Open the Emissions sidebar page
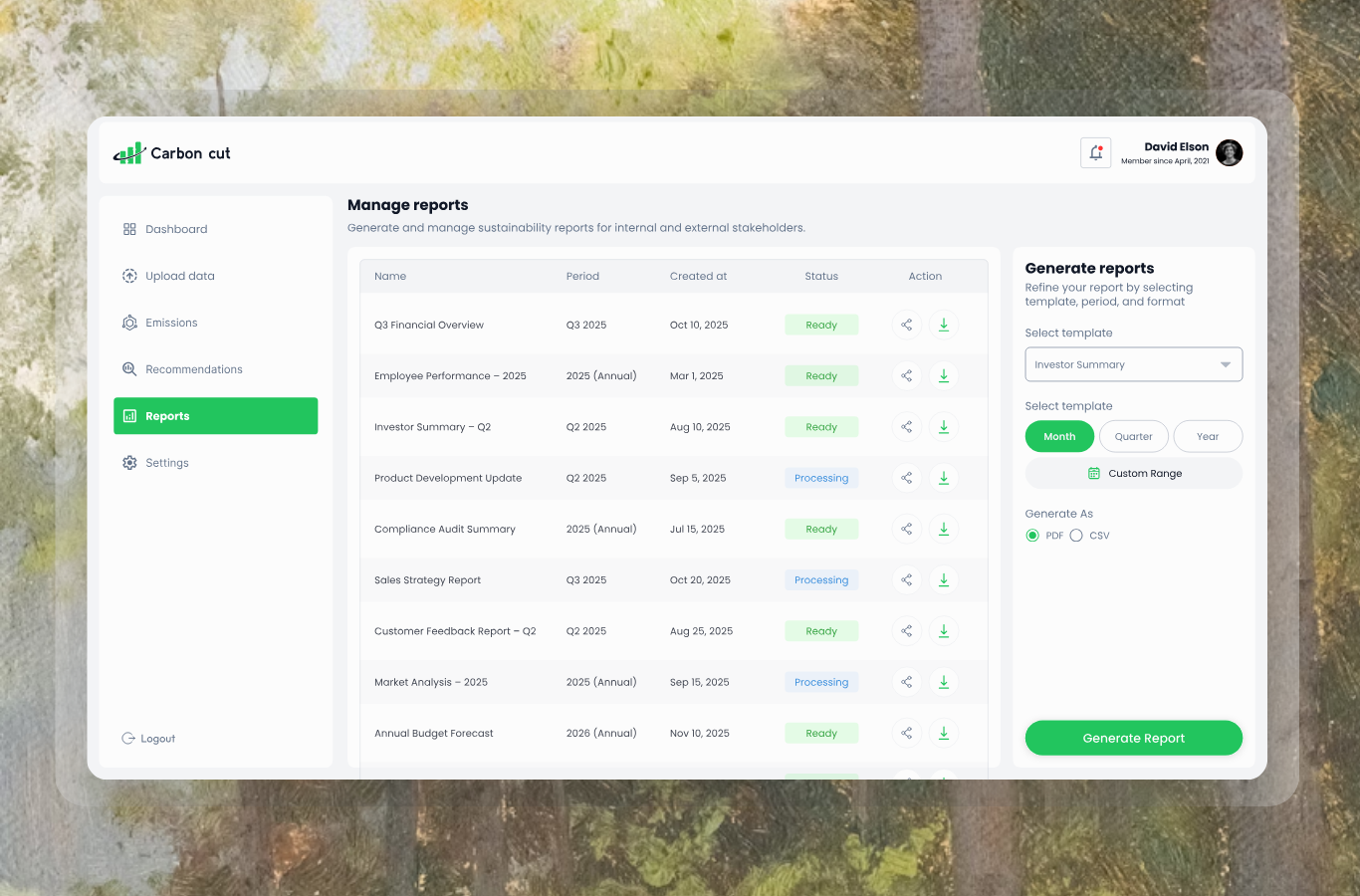 coord(171,323)
